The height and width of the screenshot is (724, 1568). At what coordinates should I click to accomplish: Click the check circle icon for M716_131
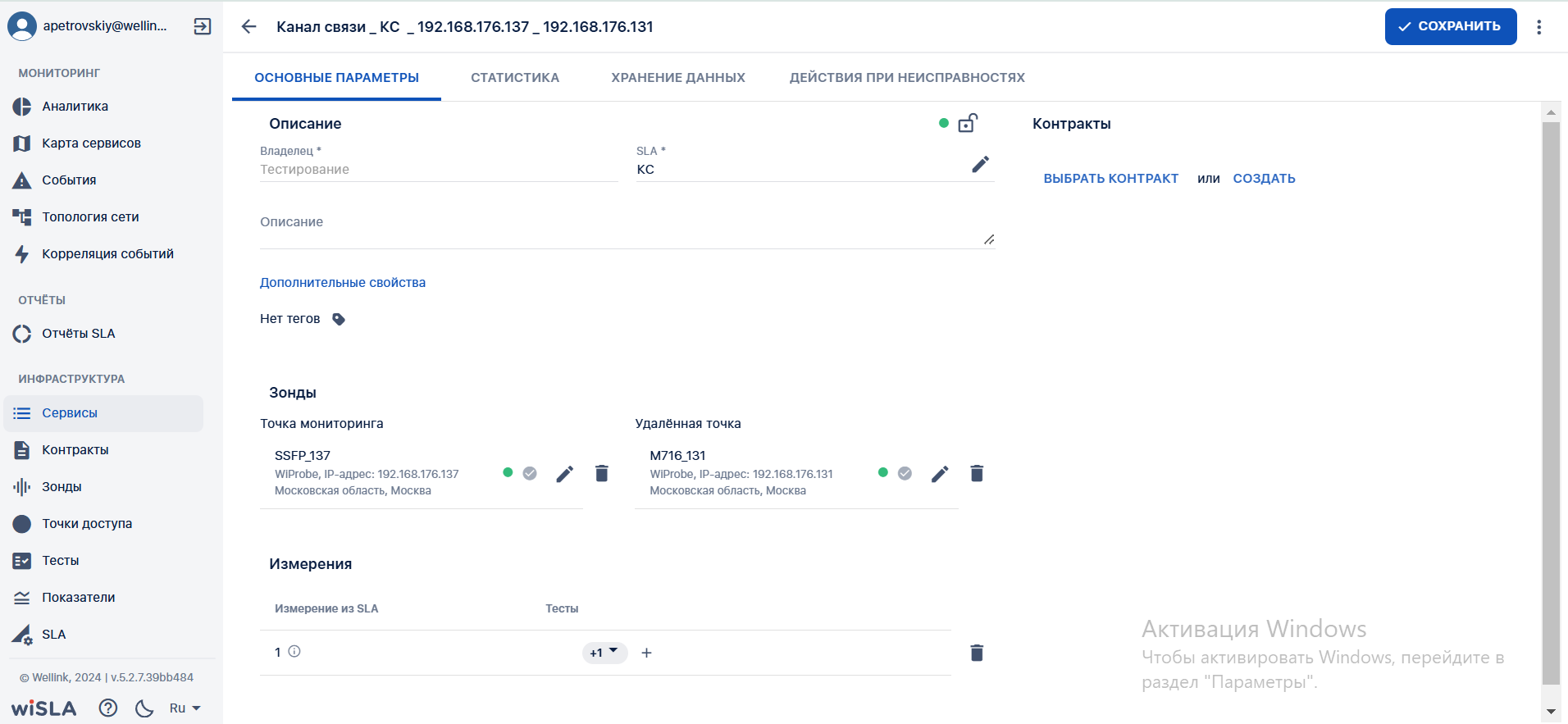(905, 473)
